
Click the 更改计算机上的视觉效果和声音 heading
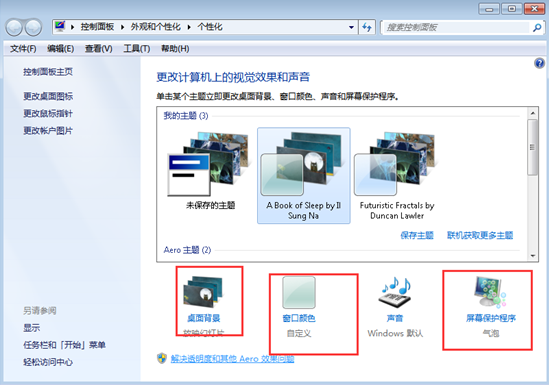(233, 77)
